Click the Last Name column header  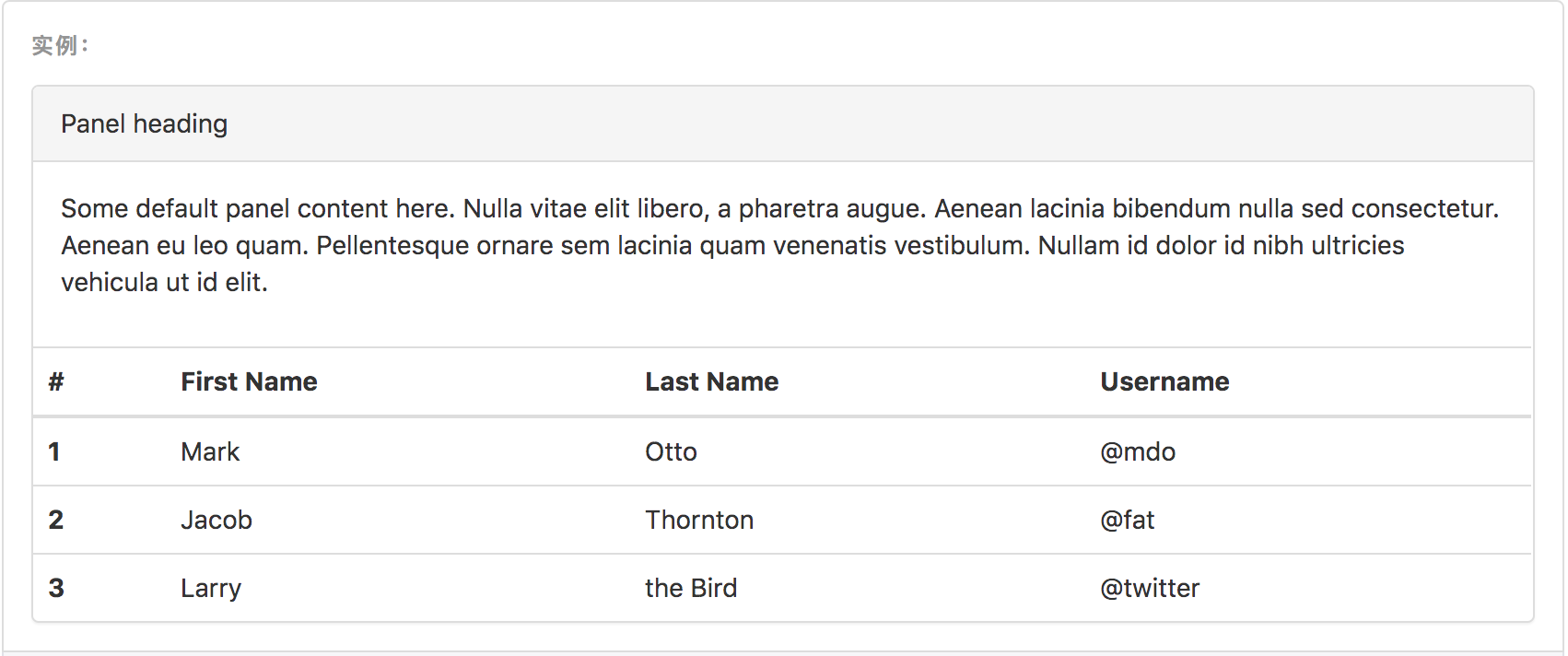pos(711,381)
